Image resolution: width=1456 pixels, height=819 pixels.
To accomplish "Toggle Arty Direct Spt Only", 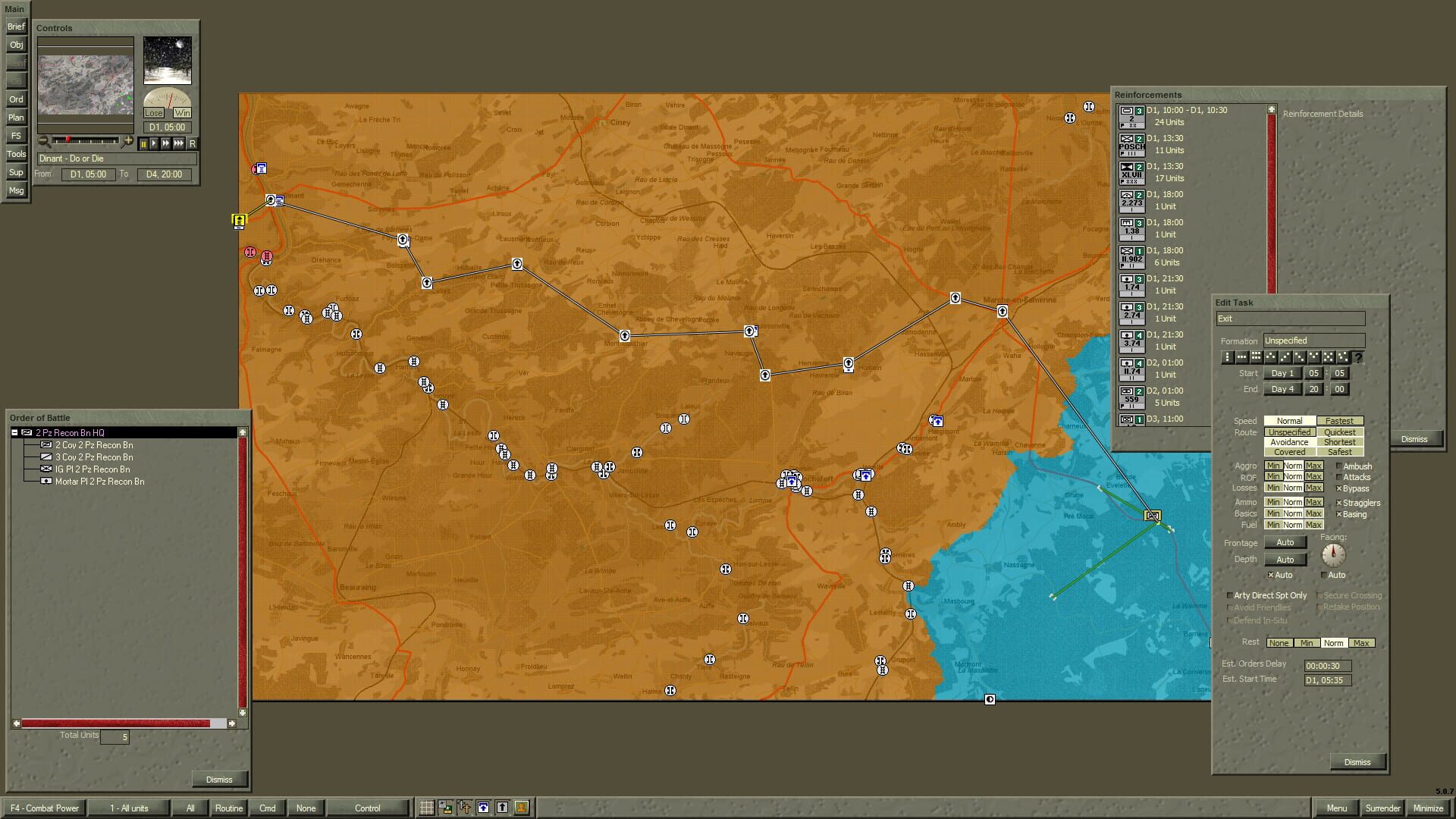I will 1232,595.
